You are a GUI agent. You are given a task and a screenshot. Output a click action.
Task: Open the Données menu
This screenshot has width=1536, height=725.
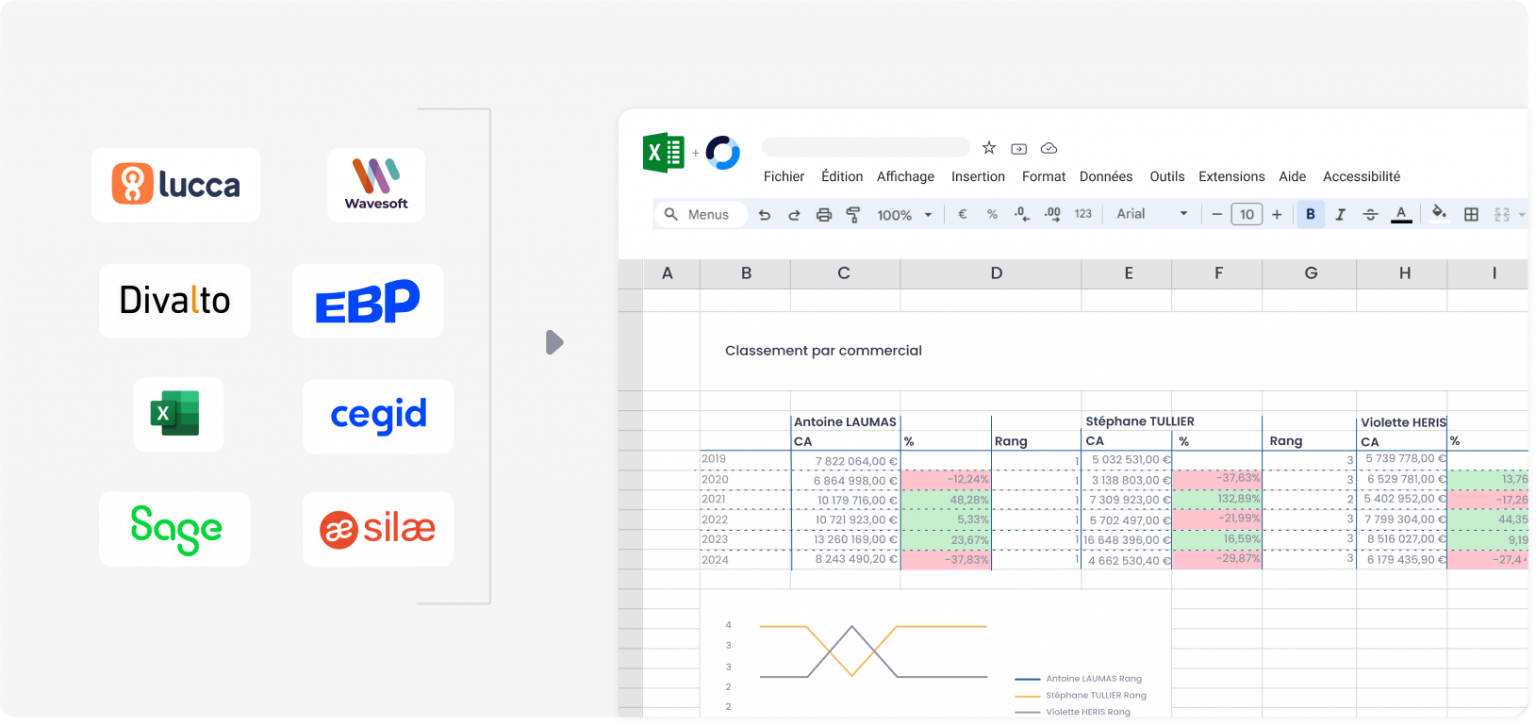tap(1106, 176)
